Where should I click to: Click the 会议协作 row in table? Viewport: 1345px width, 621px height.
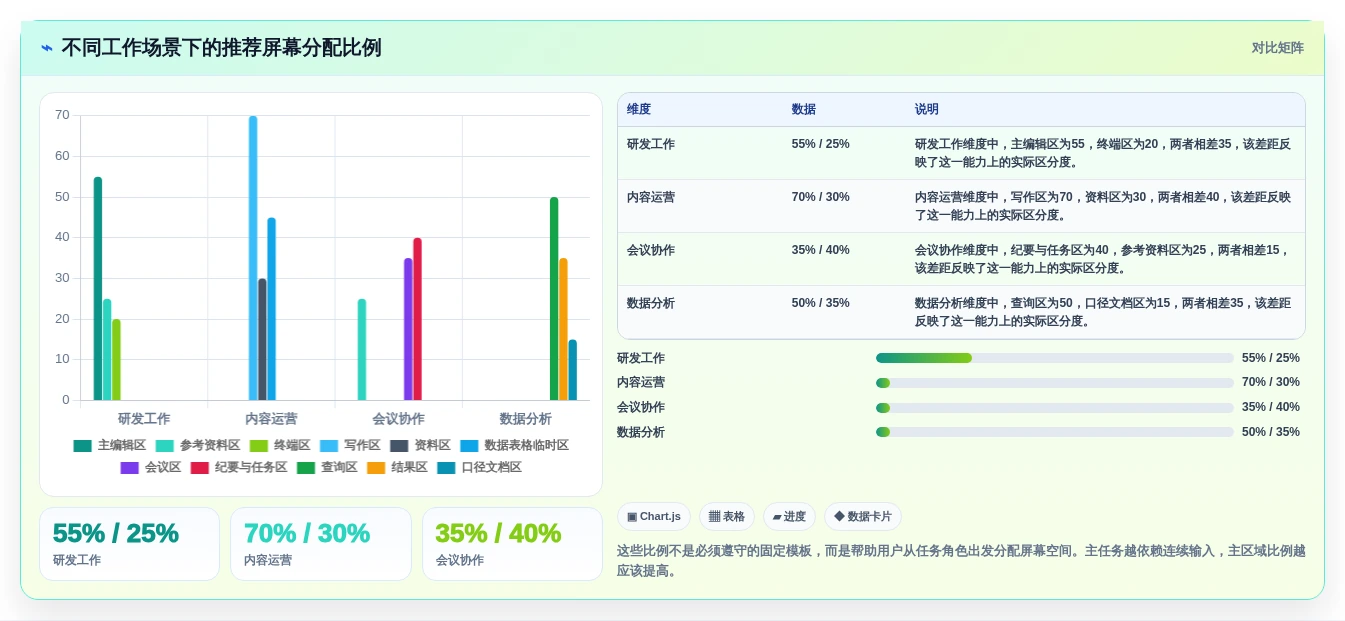961,259
